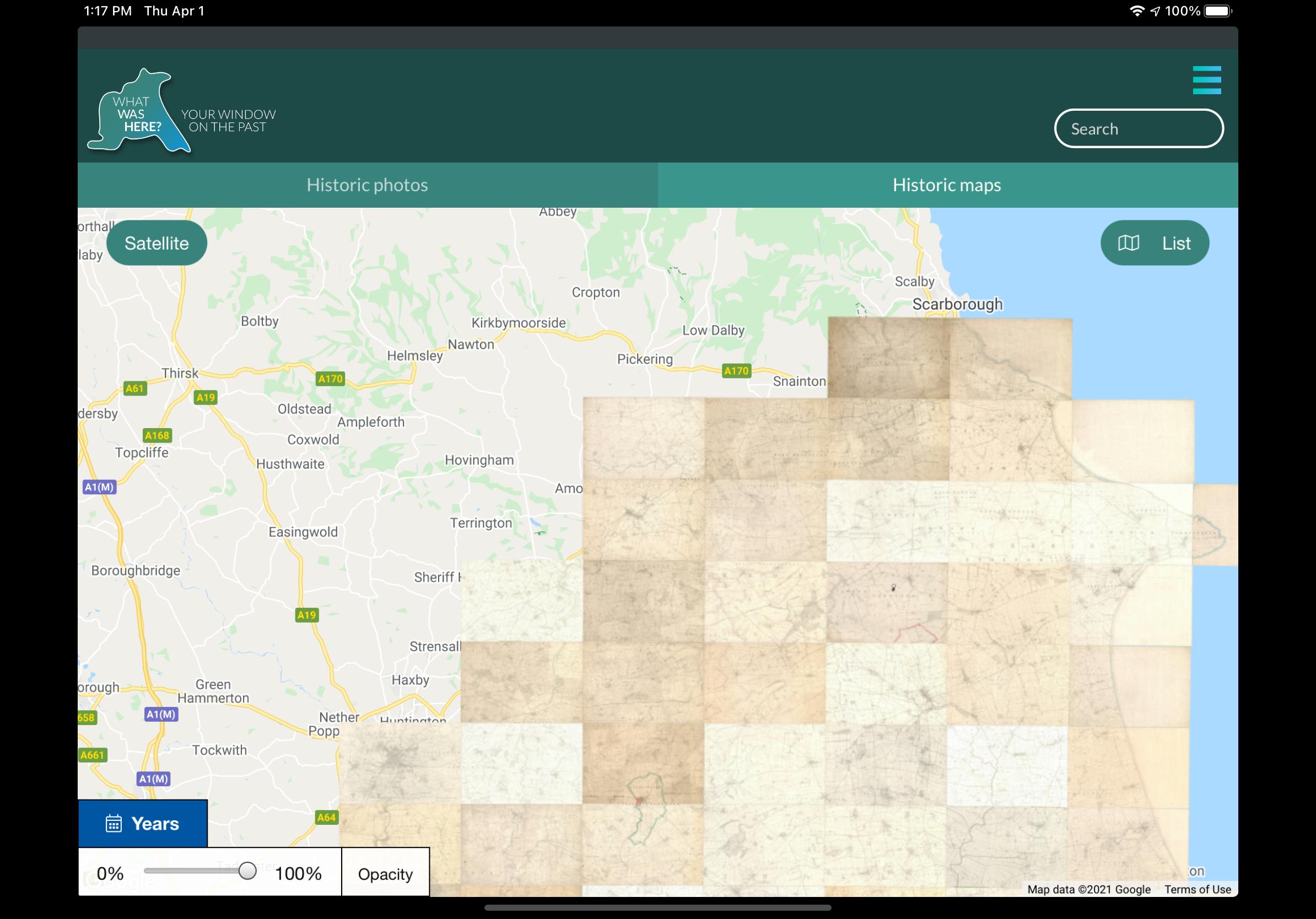Viewport: 1316px width, 919px height.
Task: Click the A168 road shield
Action: [157, 435]
